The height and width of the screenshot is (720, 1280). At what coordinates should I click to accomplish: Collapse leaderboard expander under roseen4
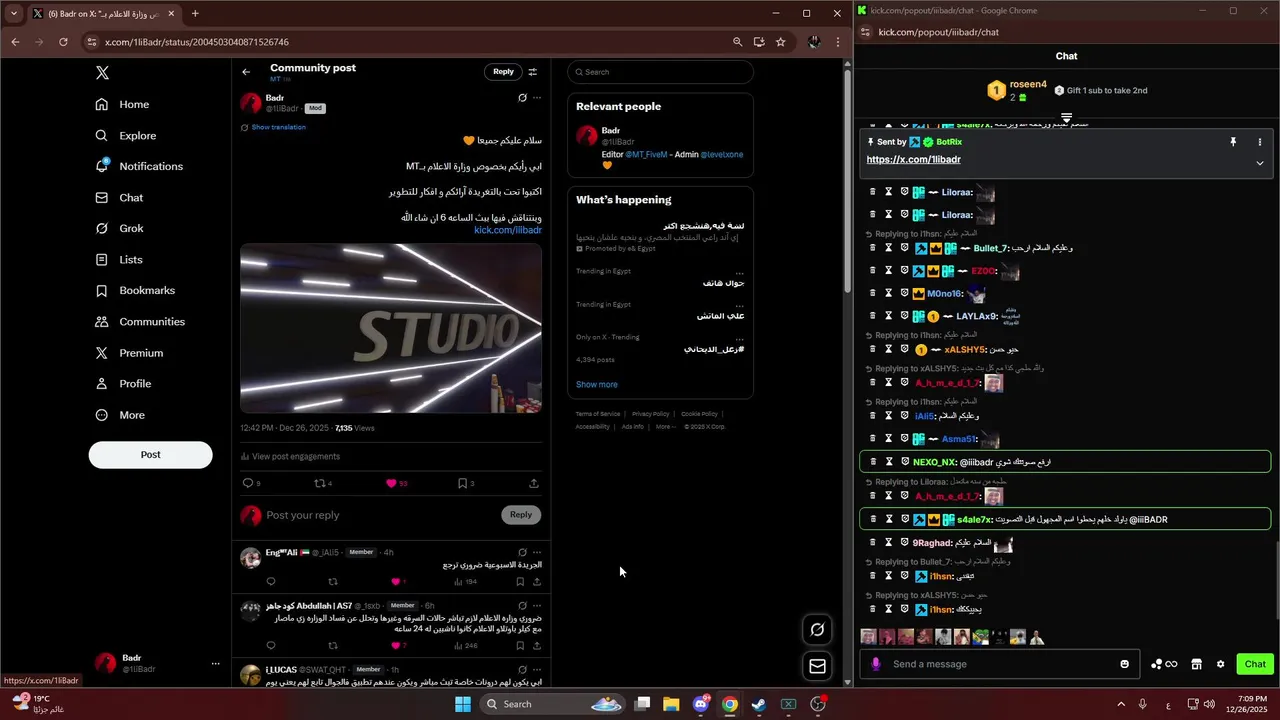coord(1066,118)
